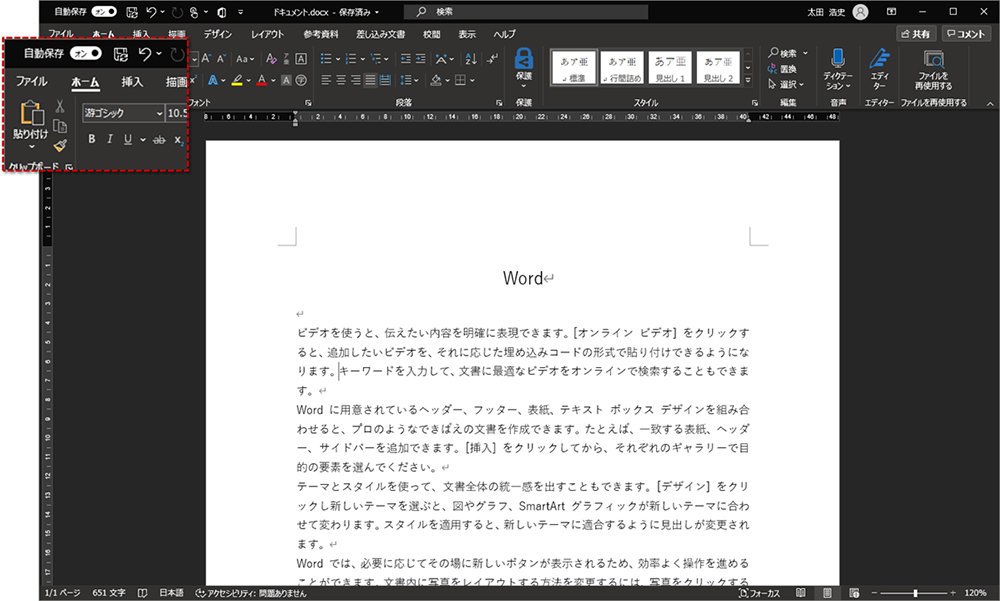
Task: Open the numbering list dropdown arrow
Action: [x=362, y=59]
